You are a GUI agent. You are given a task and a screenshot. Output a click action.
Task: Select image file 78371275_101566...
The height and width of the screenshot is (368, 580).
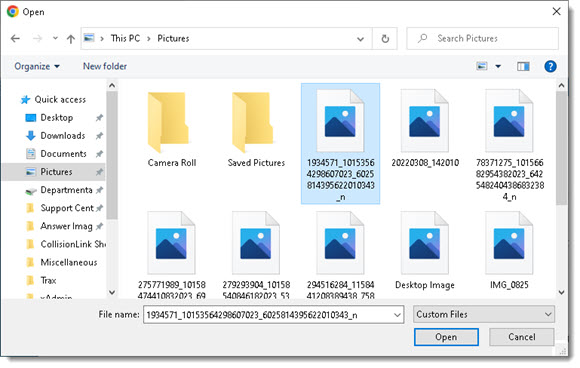pyautogui.click(x=509, y=145)
